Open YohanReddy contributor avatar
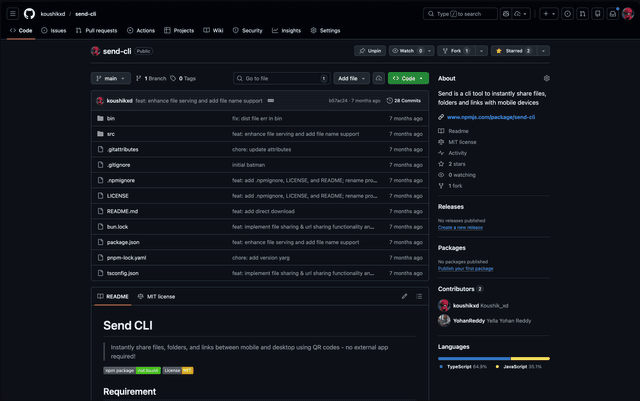 444,321
